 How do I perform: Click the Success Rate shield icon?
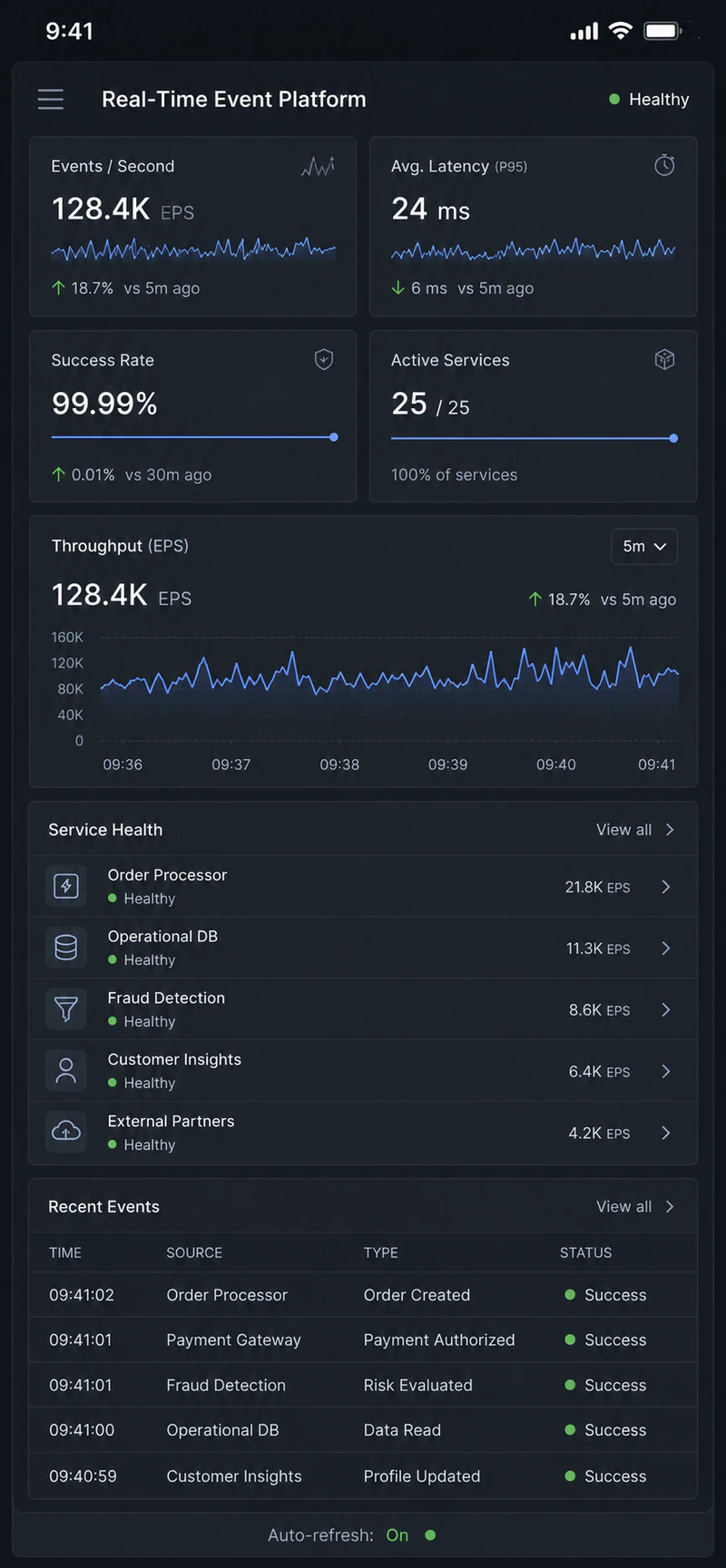[x=324, y=360]
